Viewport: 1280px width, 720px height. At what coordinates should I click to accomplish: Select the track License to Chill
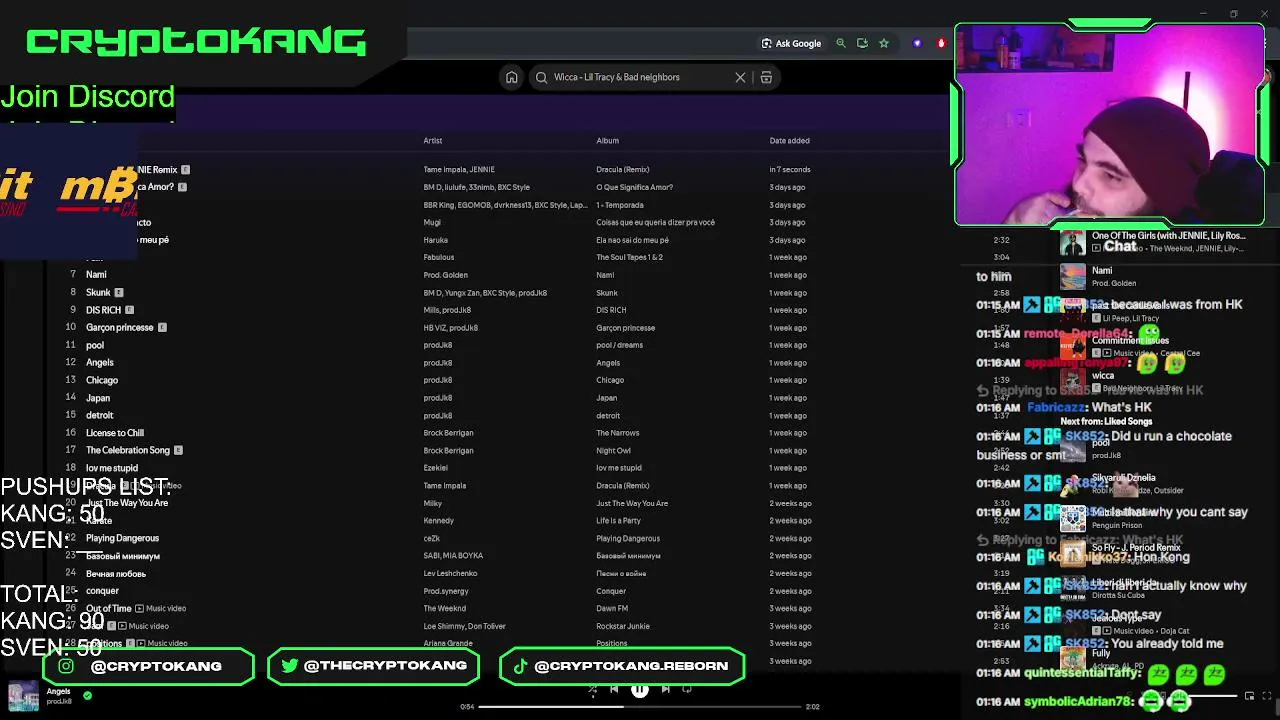(x=115, y=433)
